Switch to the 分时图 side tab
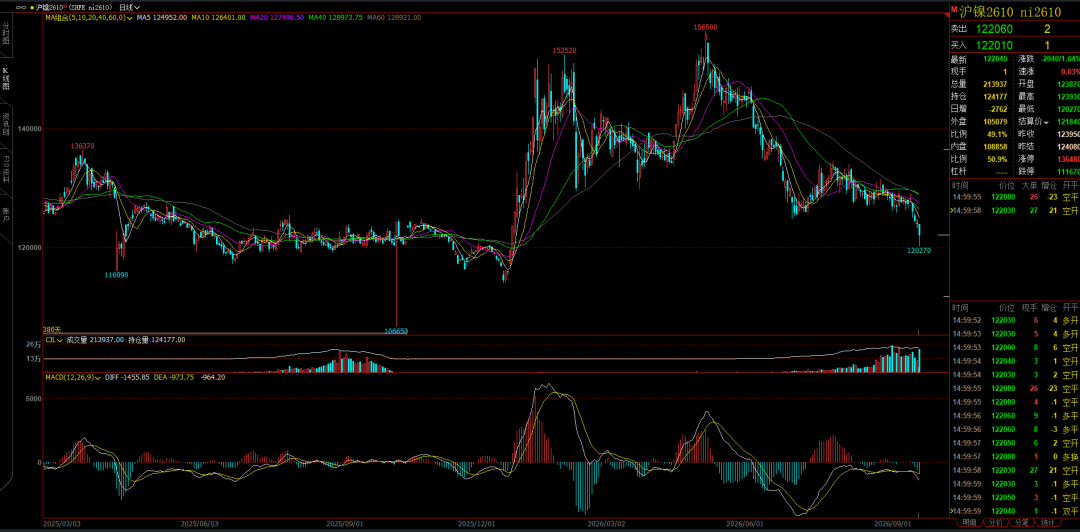Image resolution: width=1080 pixels, height=532 pixels. click(6, 32)
